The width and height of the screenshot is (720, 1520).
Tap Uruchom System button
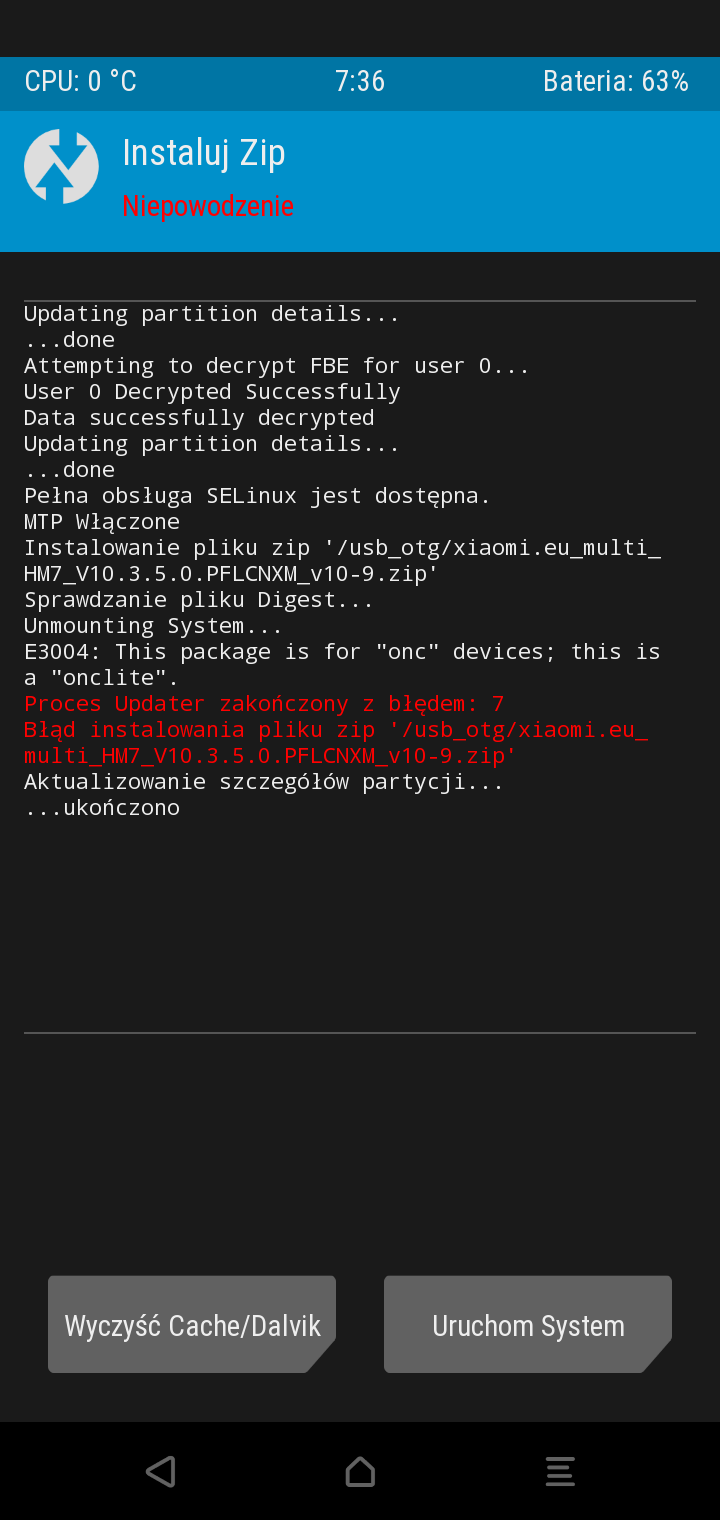pyautogui.click(x=528, y=1325)
